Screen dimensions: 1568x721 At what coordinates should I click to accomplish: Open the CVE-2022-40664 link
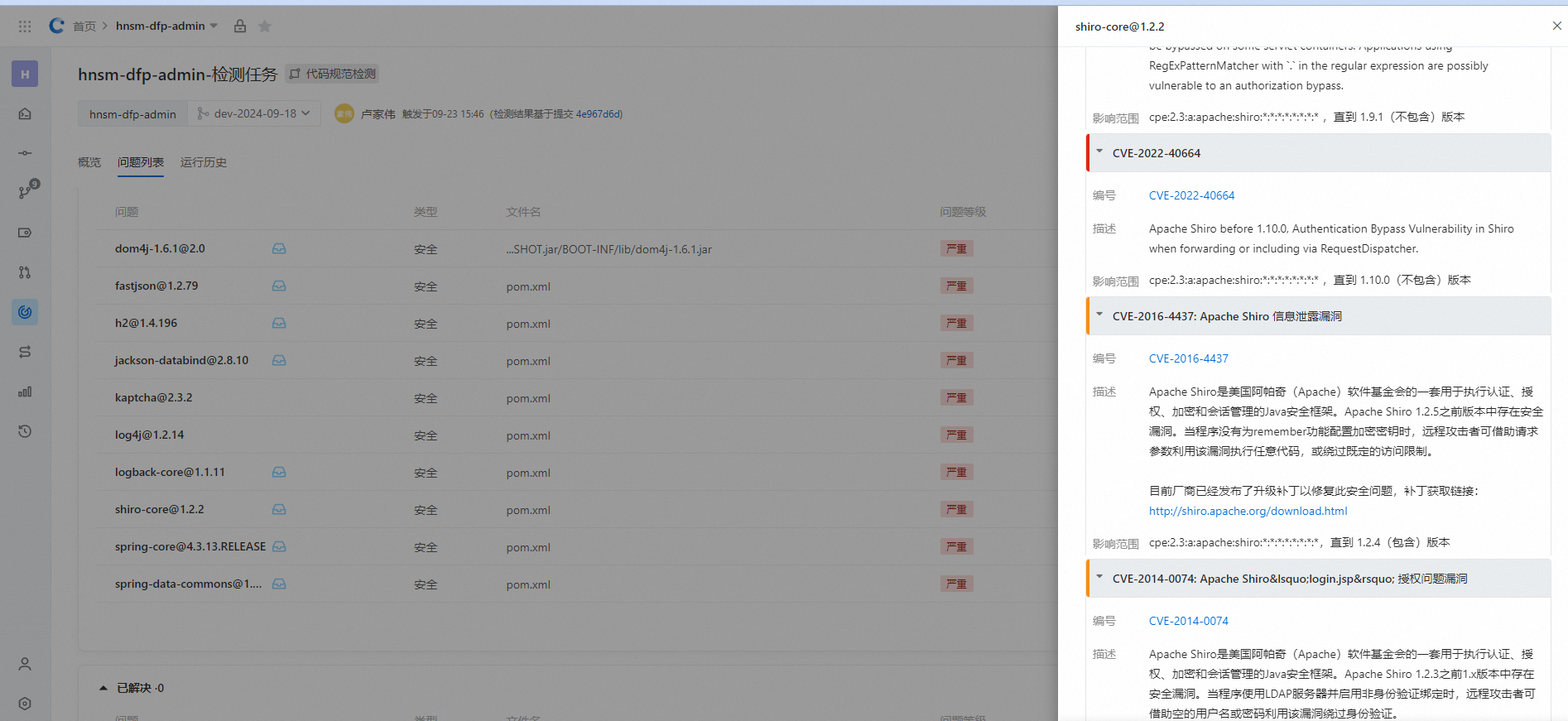tap(1191, 195)
